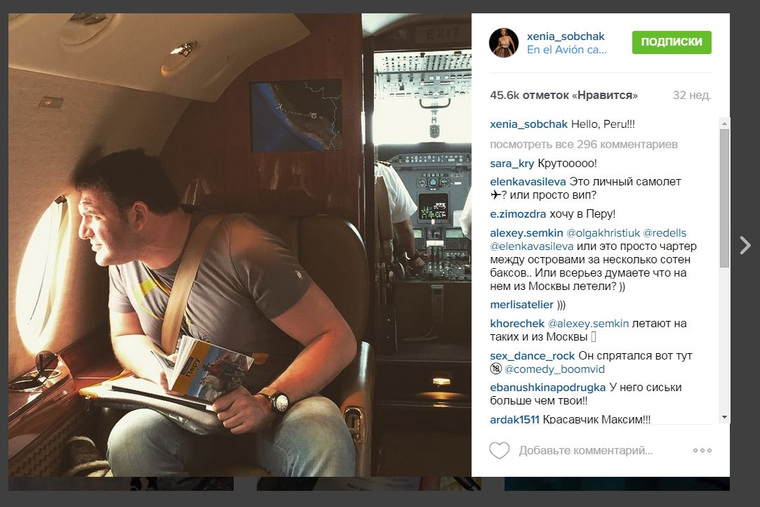760x507 pixels.
Task: Open ardak1511 commenter profile
Action: pos(514,420)
